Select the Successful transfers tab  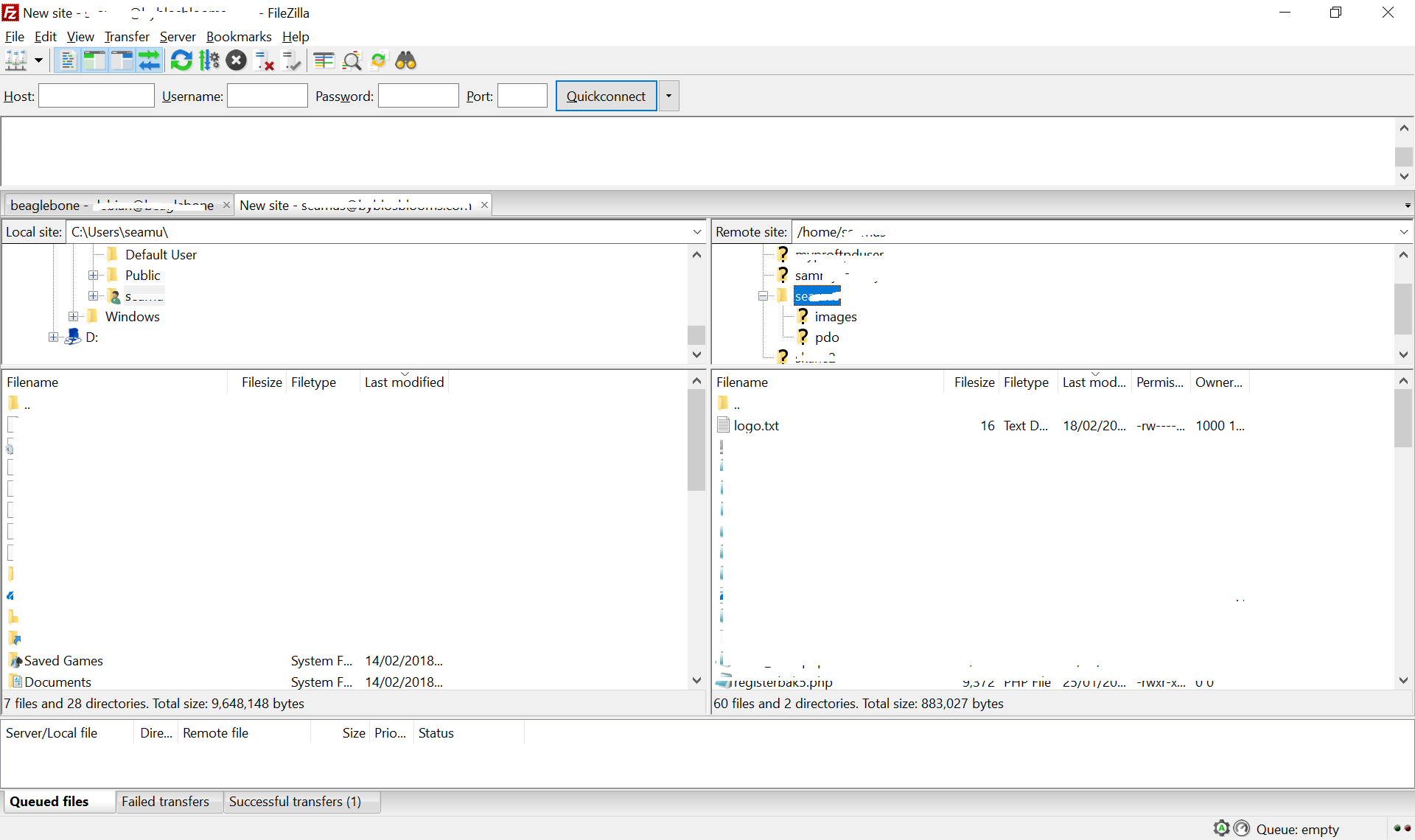(293, 801)
